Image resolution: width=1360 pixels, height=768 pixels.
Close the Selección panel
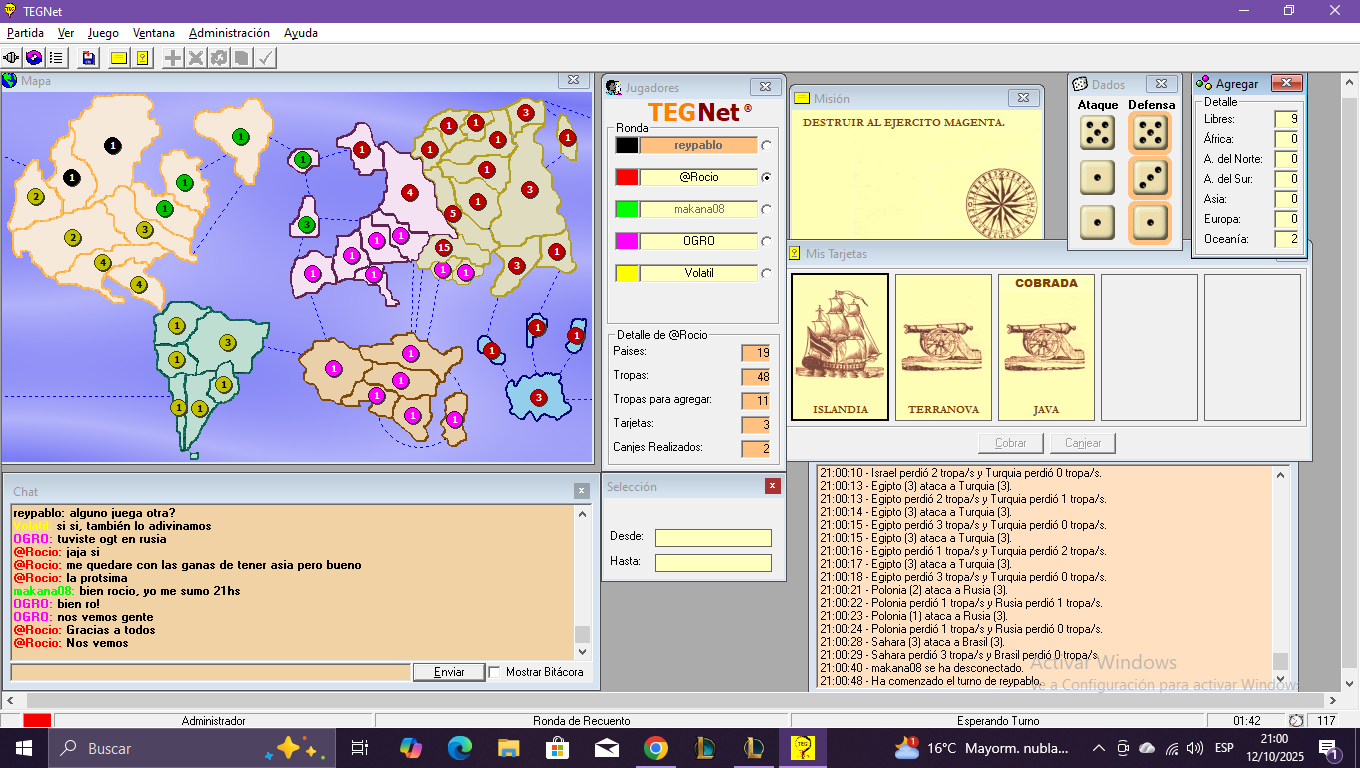coord(772,486)
